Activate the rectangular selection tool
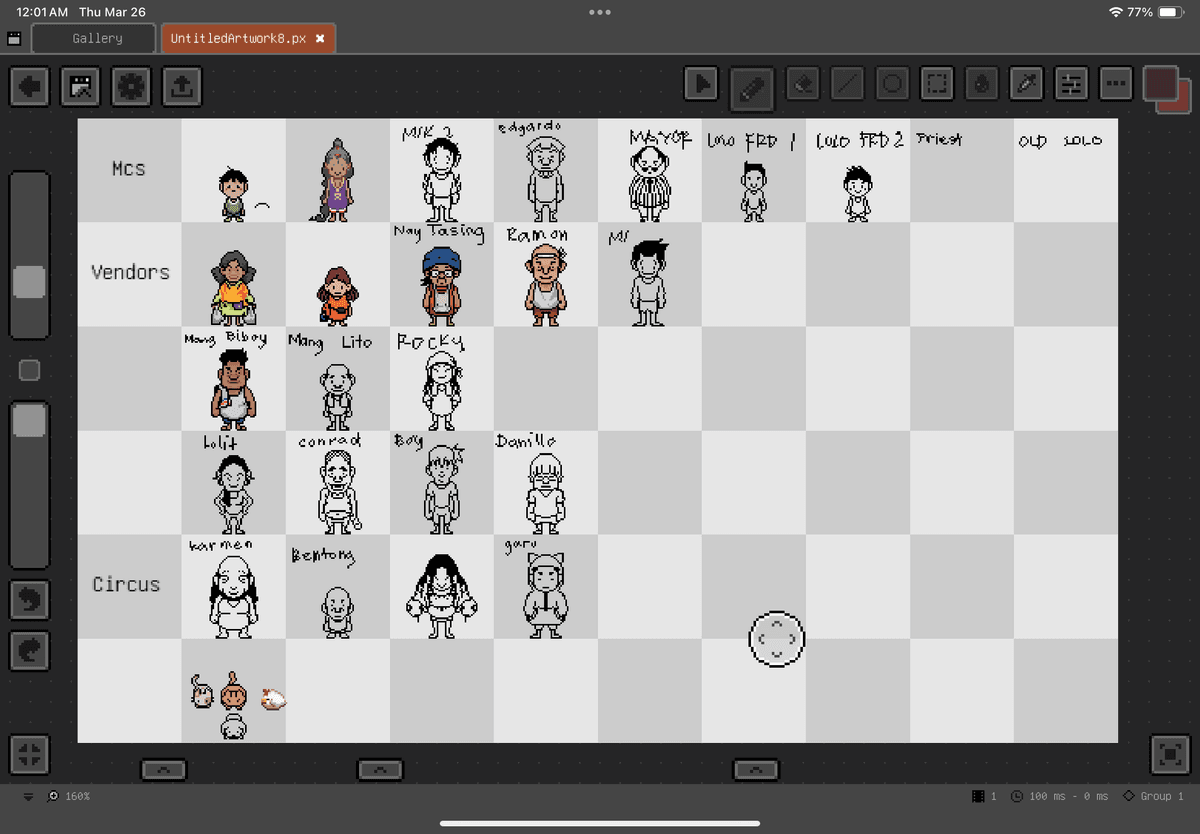Image resolution: width=1200 pixels, height=834 pixels. [937, 86]
